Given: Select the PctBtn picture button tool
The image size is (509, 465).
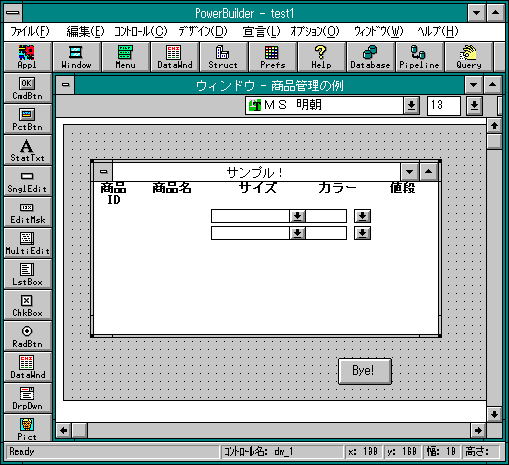Looking at the screenshot, I should [x=28, y=119].
